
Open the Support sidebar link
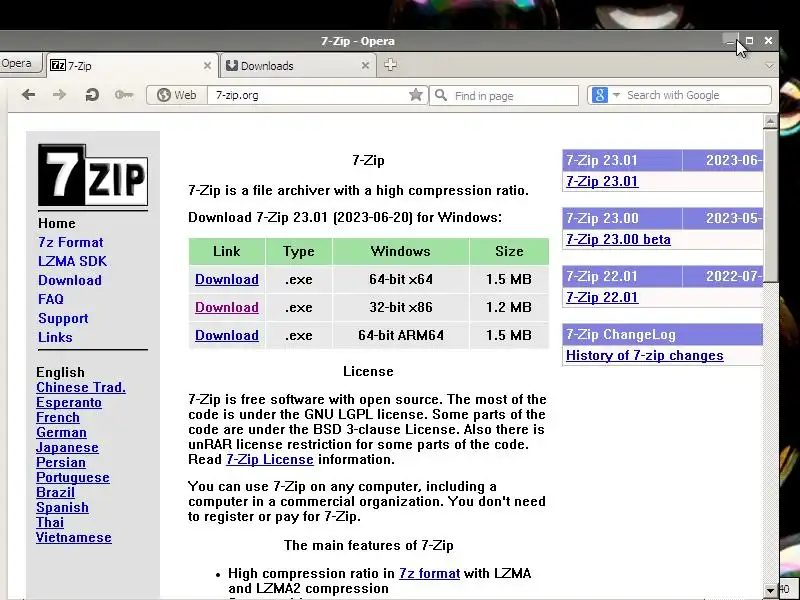click(x=63, y=318)
